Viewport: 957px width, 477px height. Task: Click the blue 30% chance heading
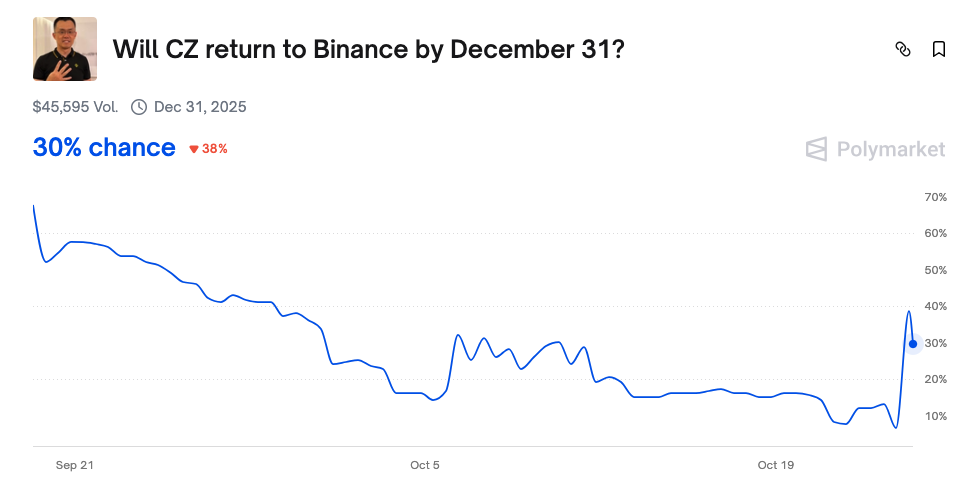pyautogui.click(x=104, y=148)
